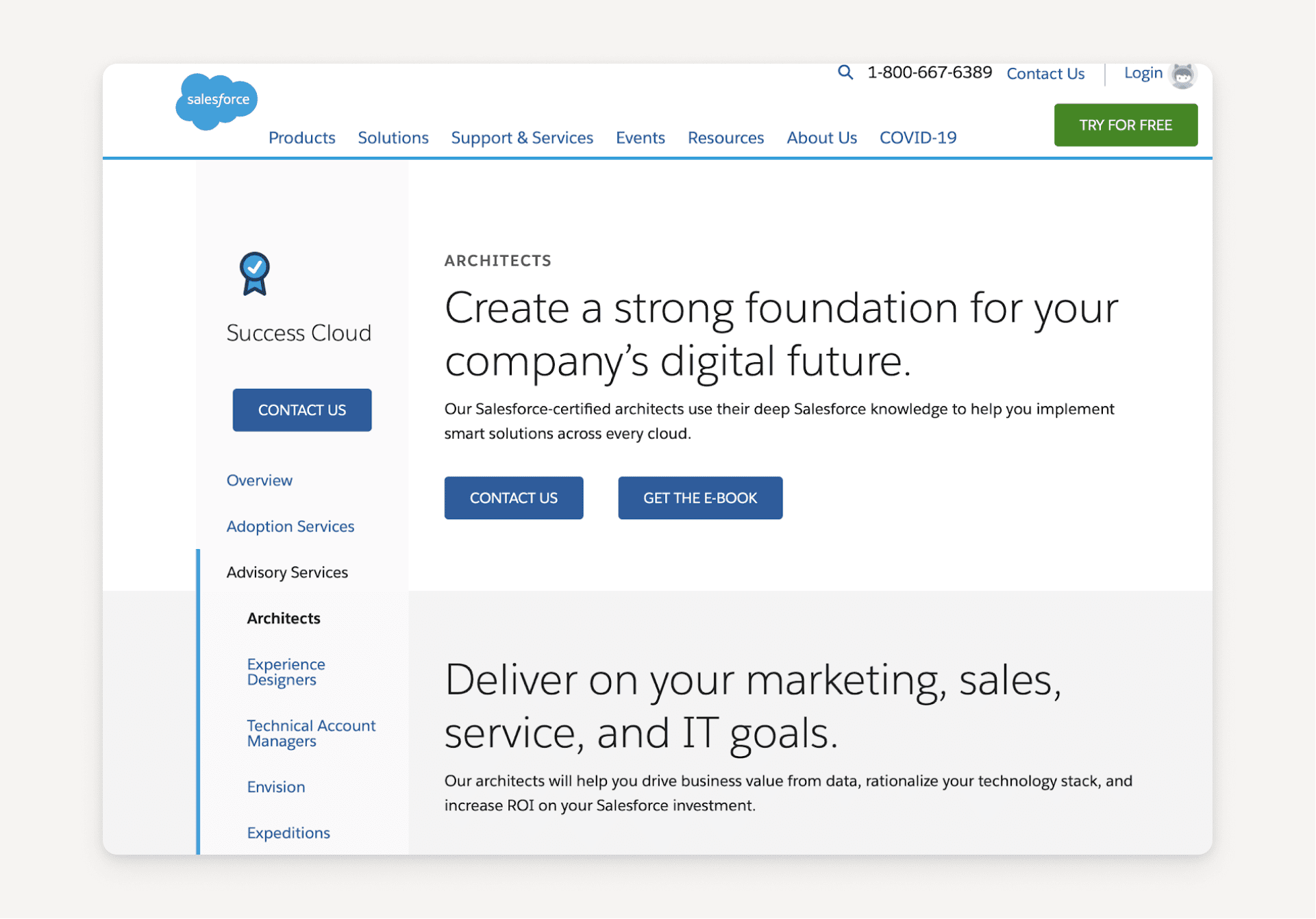Click the Success Cloud badge icon

pos(254,274)
